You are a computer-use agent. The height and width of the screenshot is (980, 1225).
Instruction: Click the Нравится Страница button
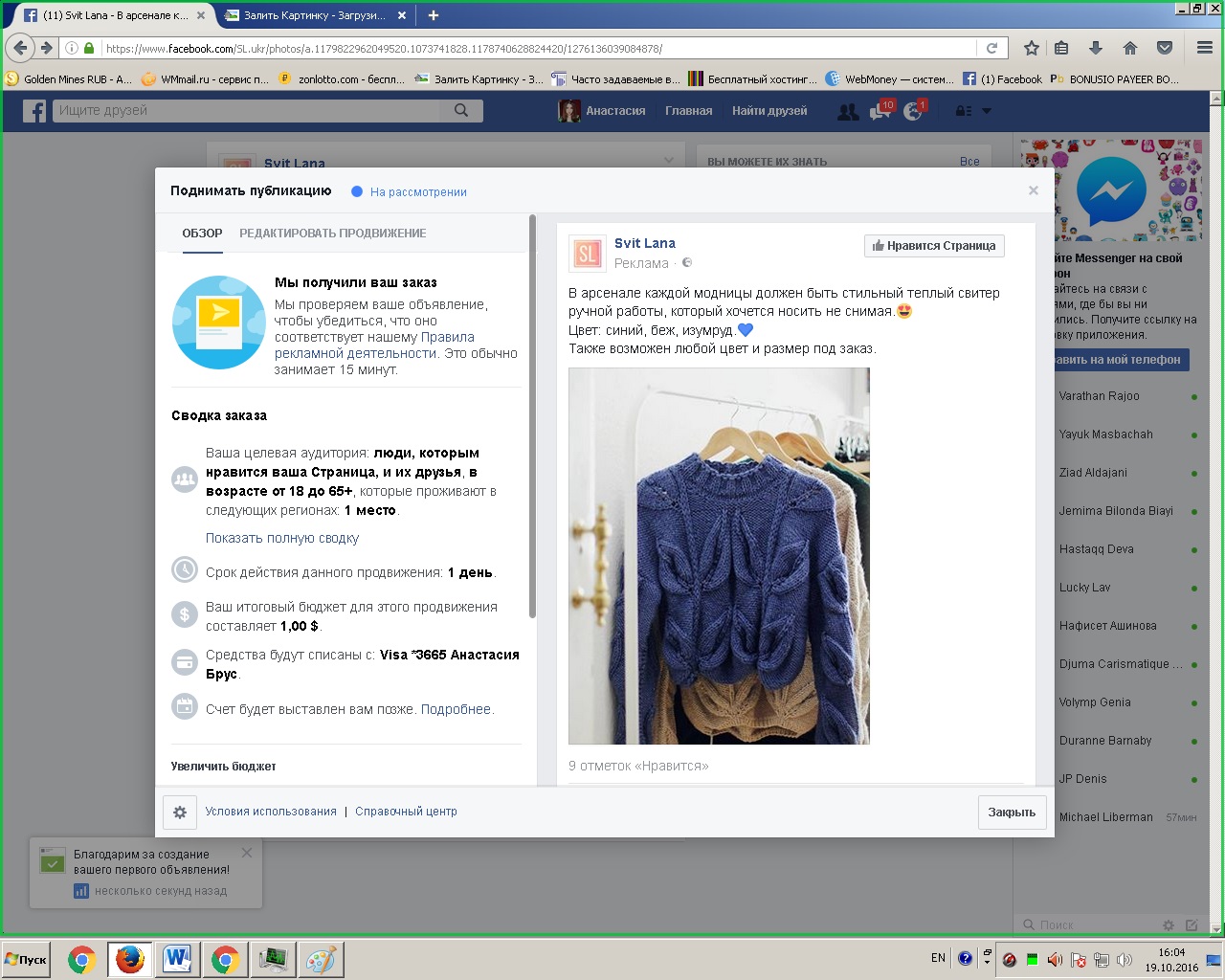(934, 246)
